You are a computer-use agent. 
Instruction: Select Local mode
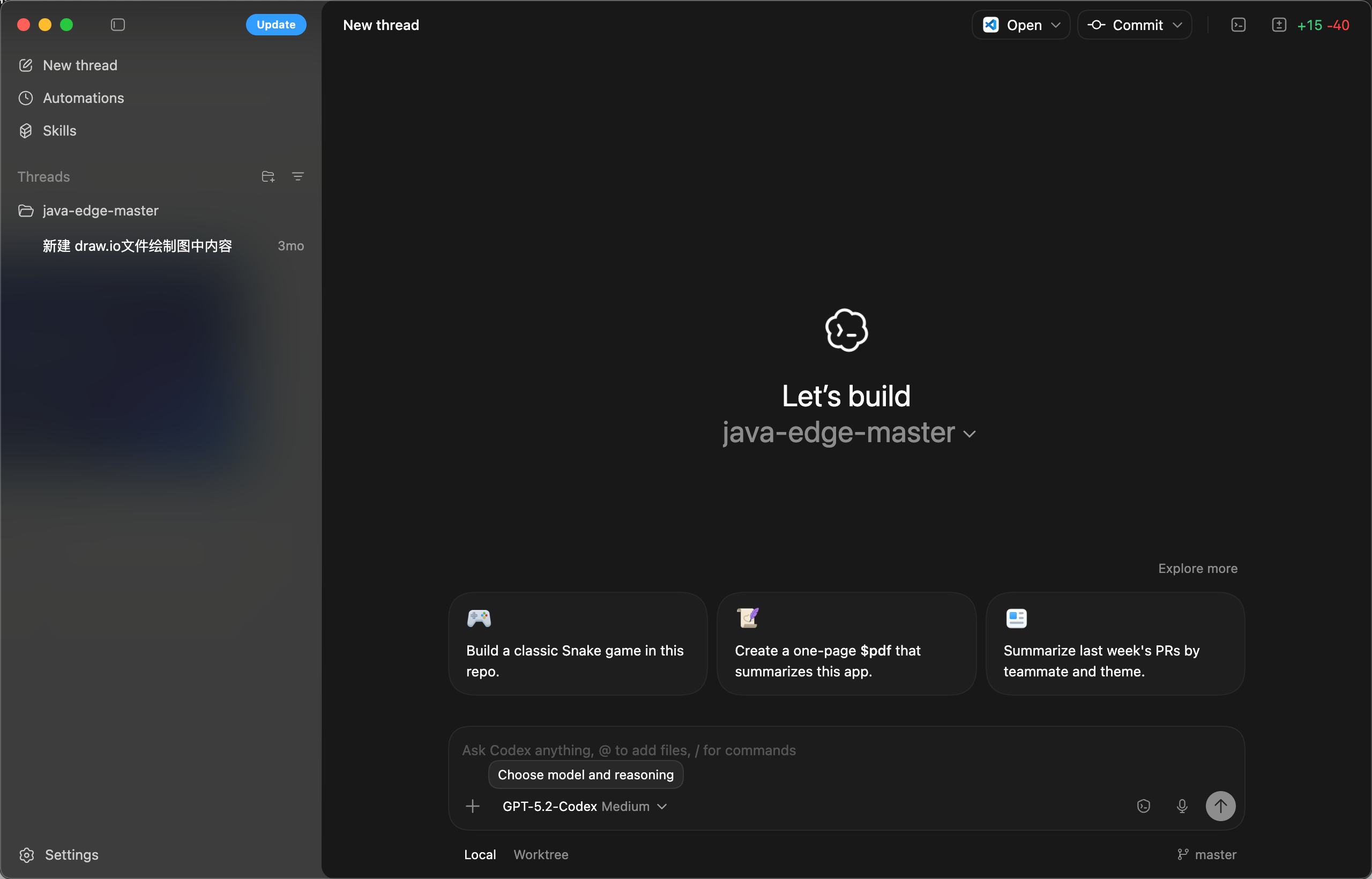coord(480,854)
